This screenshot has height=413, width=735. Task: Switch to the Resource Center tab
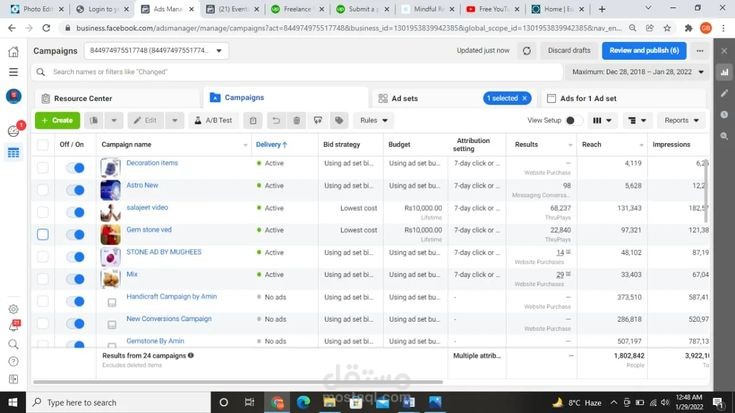118,98
